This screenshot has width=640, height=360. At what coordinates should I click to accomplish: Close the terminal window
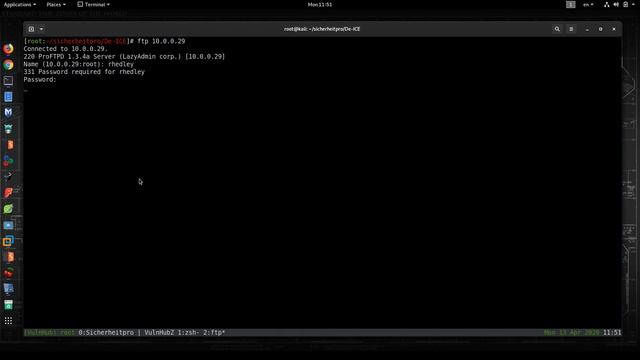point(614,29)
